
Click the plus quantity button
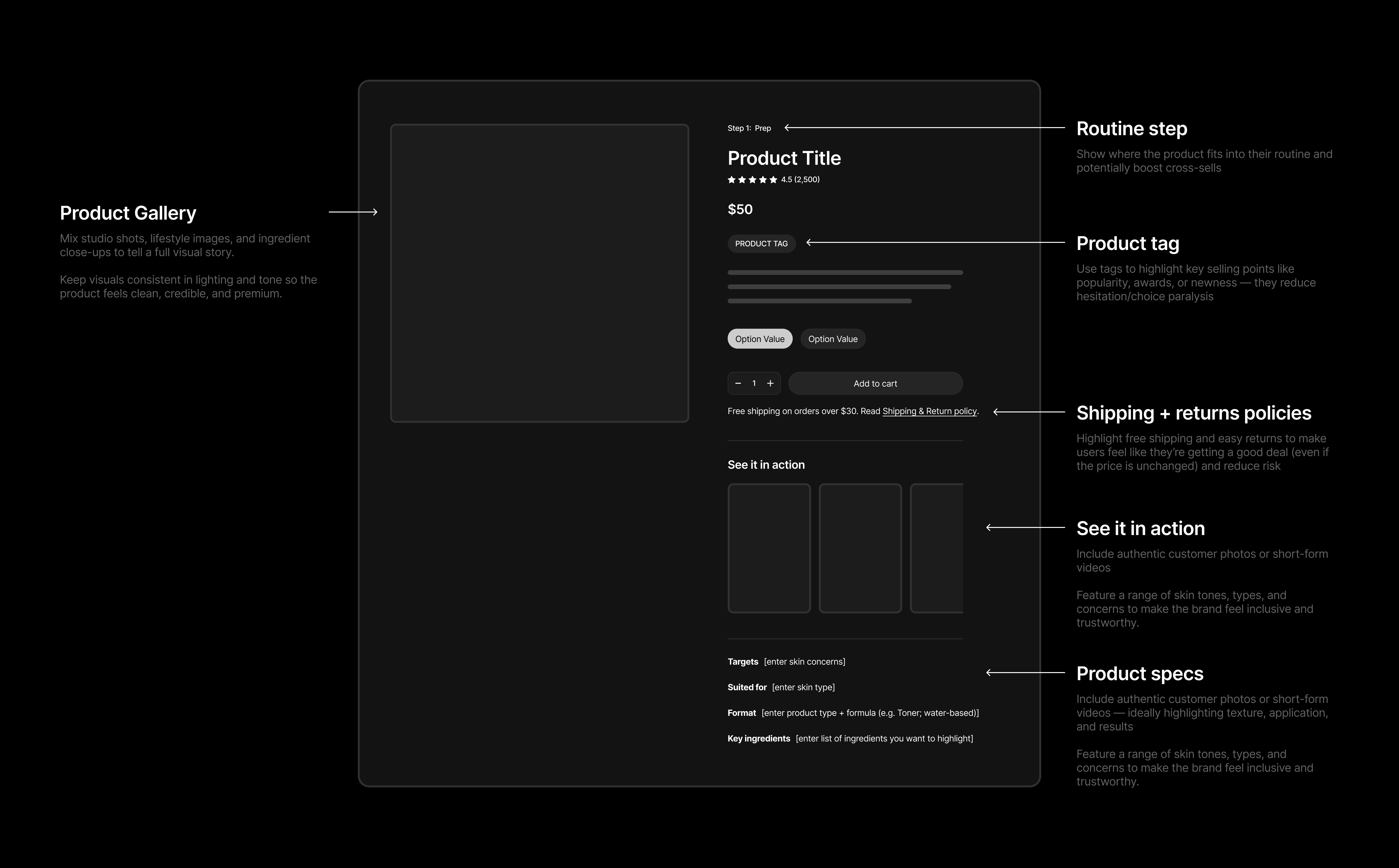[x=770, y=383]
